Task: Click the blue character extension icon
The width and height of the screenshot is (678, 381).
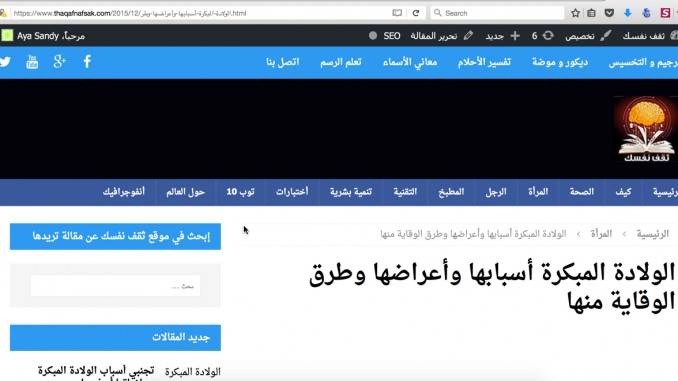Action: click(x=646, y=13)
